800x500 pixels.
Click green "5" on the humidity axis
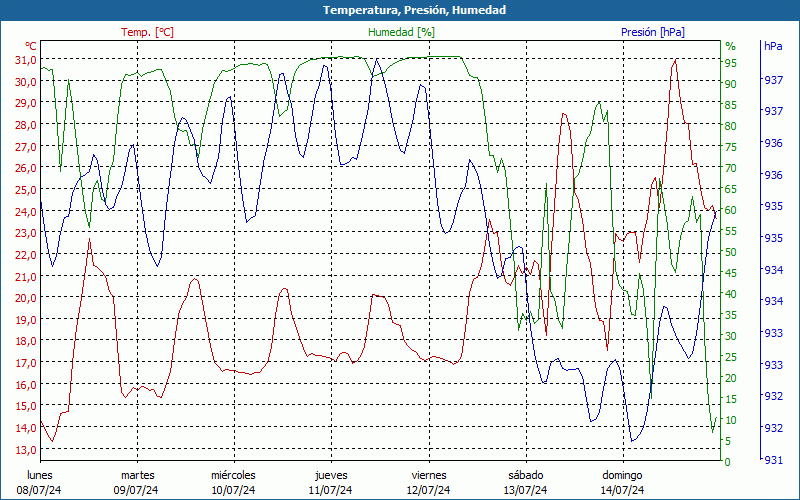(x=728, y=441)
